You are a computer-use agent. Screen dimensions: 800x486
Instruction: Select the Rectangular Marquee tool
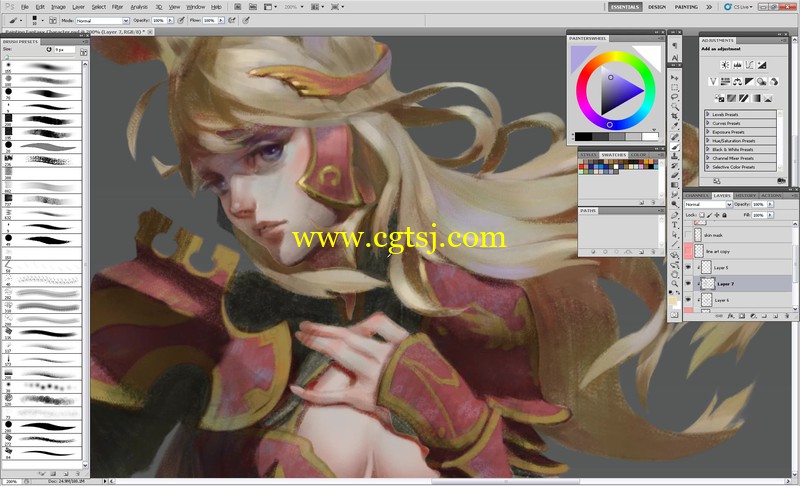click(674, 87)
